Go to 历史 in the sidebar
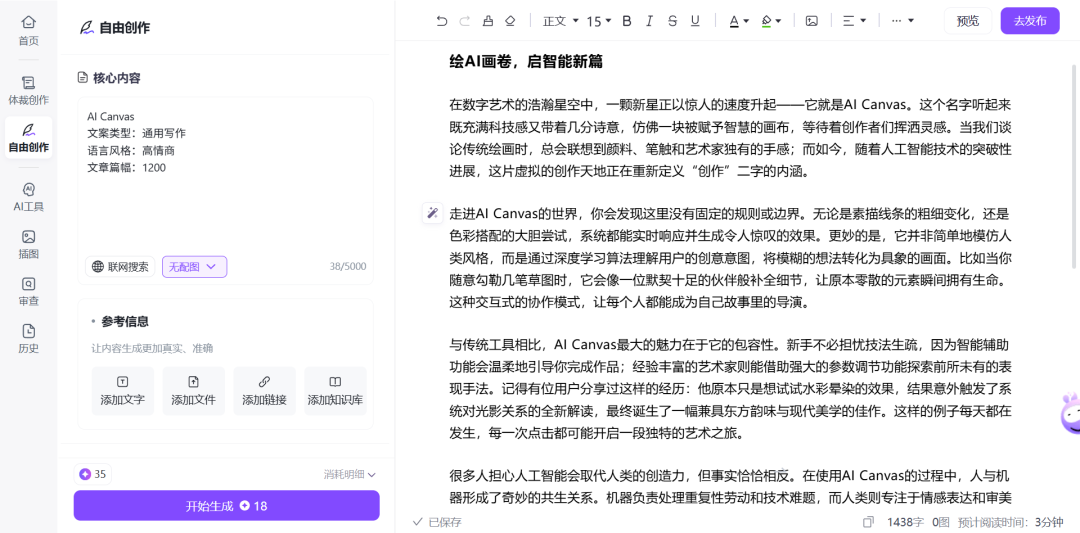The image size is (1080, 533). click(x=28, y=338)
